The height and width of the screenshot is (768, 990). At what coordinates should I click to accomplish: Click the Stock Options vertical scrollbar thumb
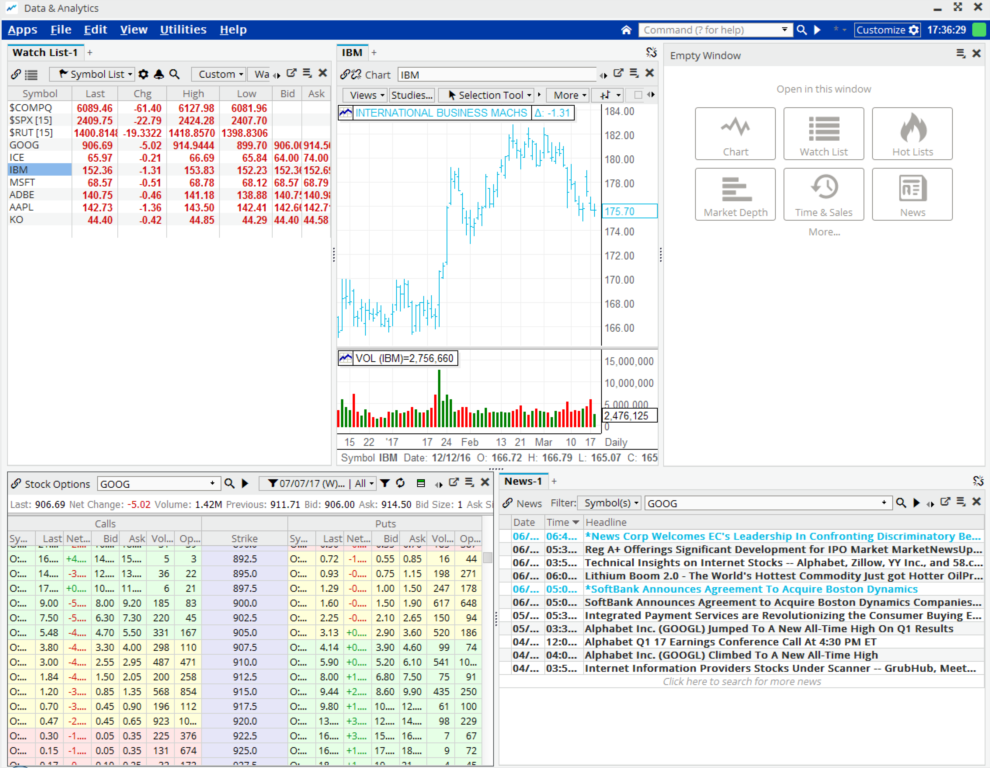(487, 558)
